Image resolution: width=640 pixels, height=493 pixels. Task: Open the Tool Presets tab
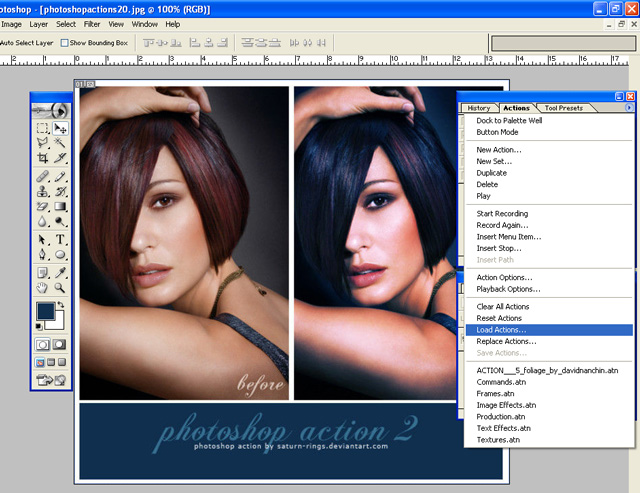tap(564, 108)
